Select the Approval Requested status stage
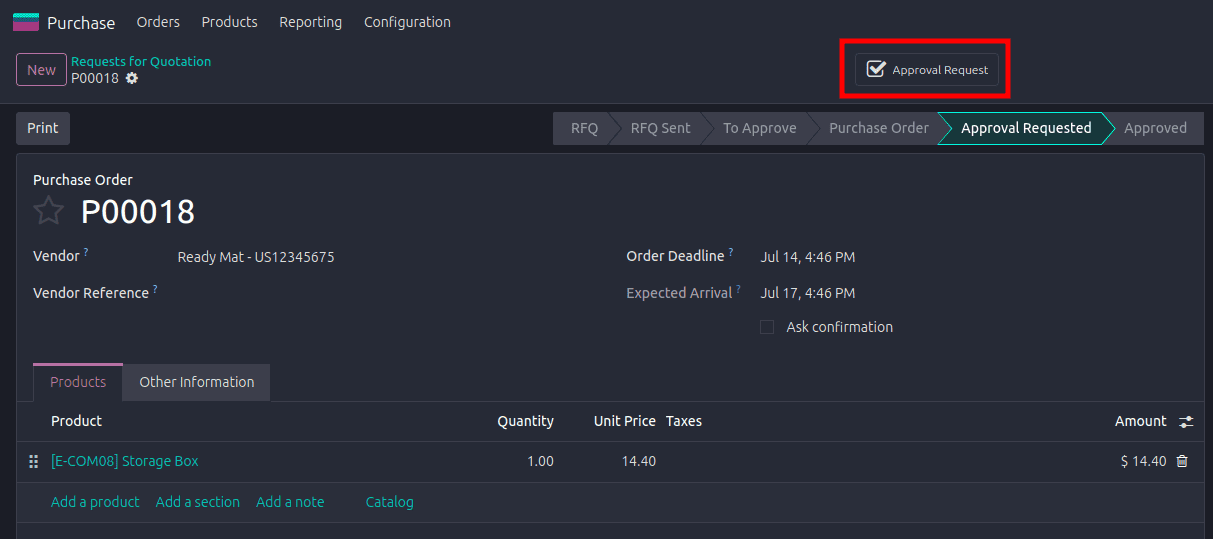This screenshot has width=1213, height=539. click(x=1026, y=128)
